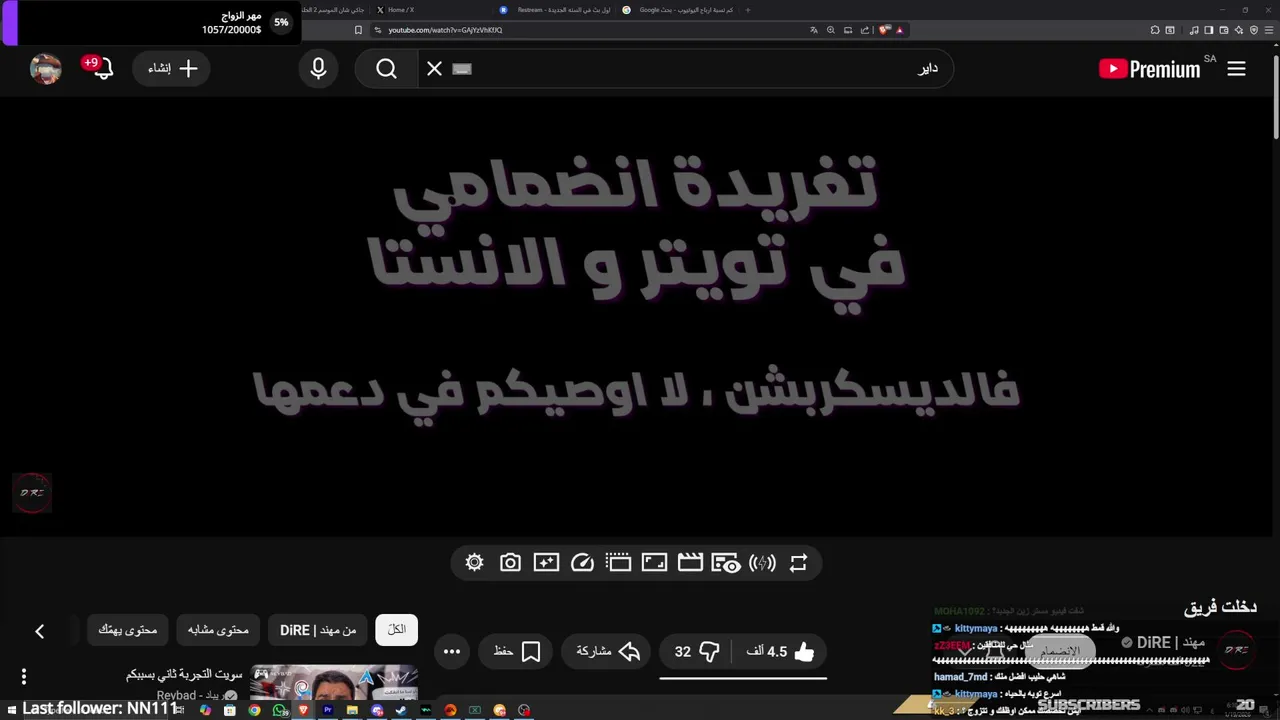
Task: Open Adobe Premiere Pro from the taskbar
Action: click(328, 710)
